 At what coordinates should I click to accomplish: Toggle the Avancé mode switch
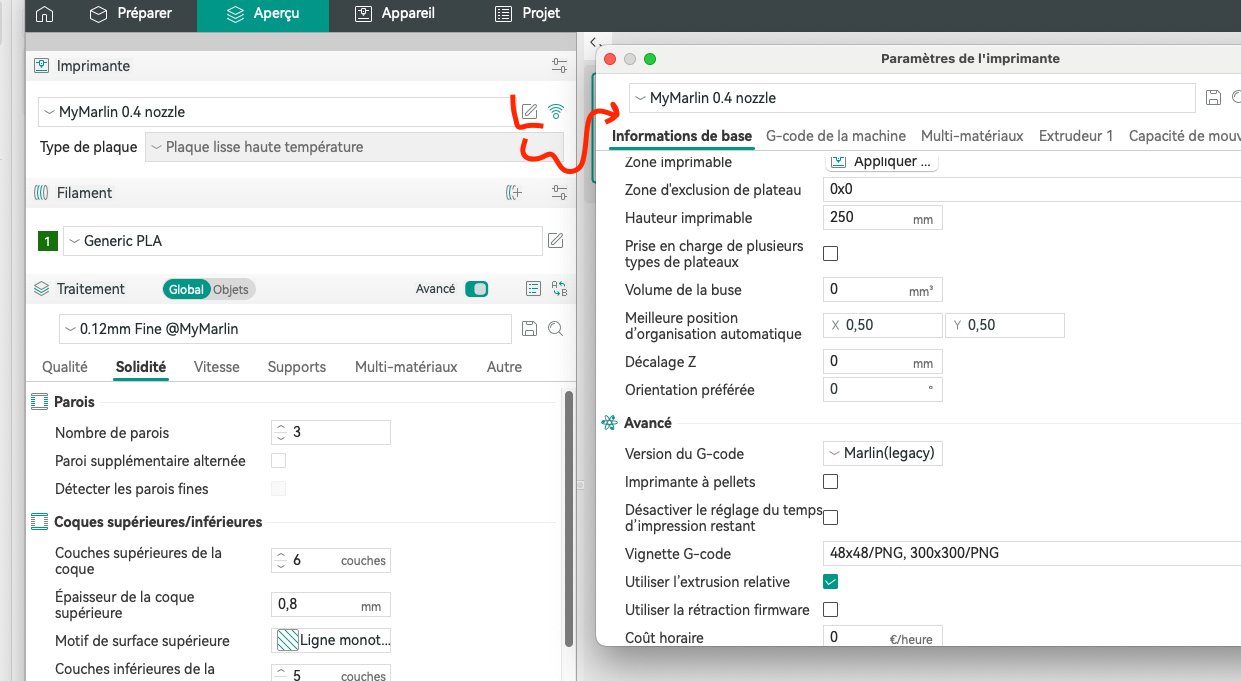pos(477,289)
